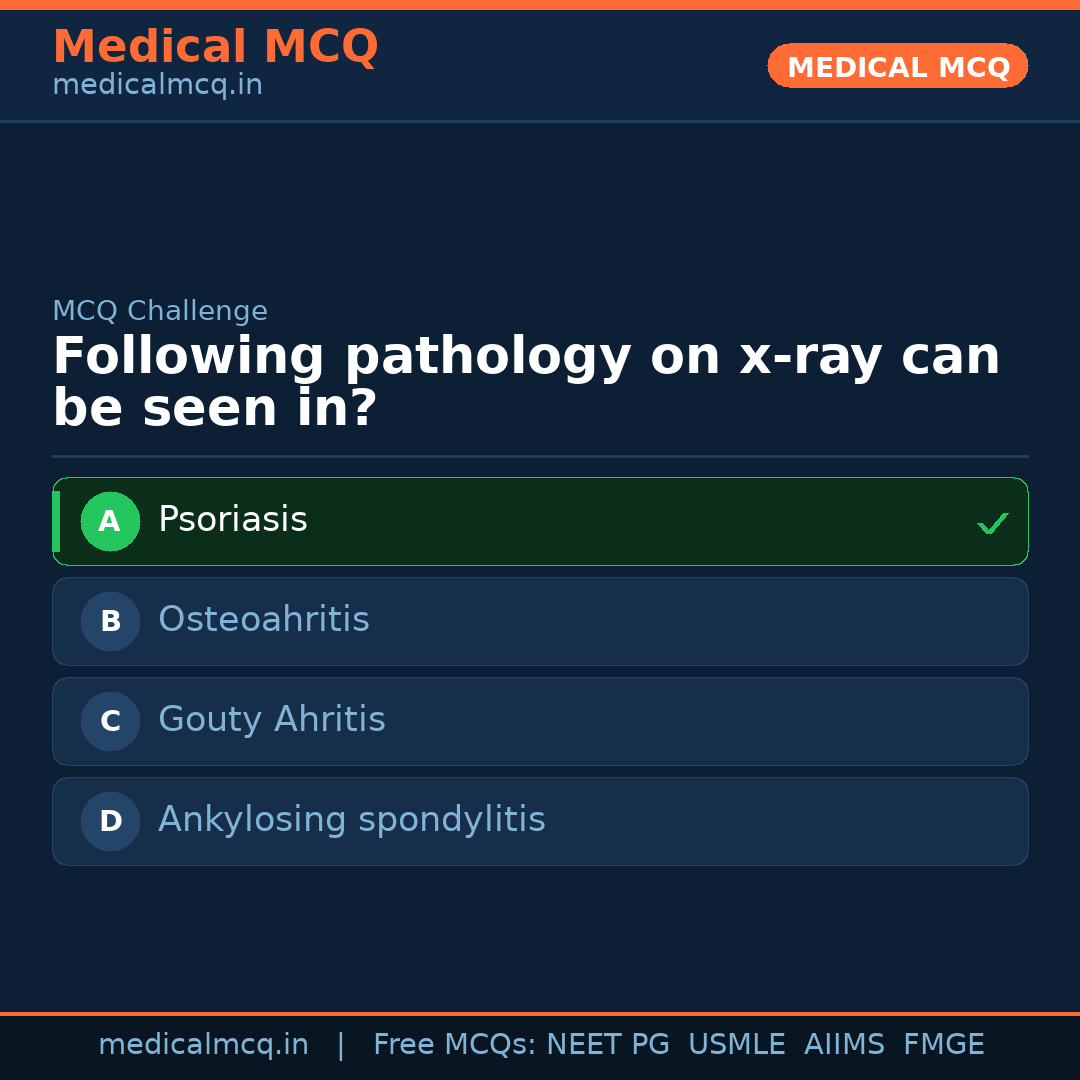Switch to the USMLE section
This screenshot has width=1080, height=1080.
737,1043
